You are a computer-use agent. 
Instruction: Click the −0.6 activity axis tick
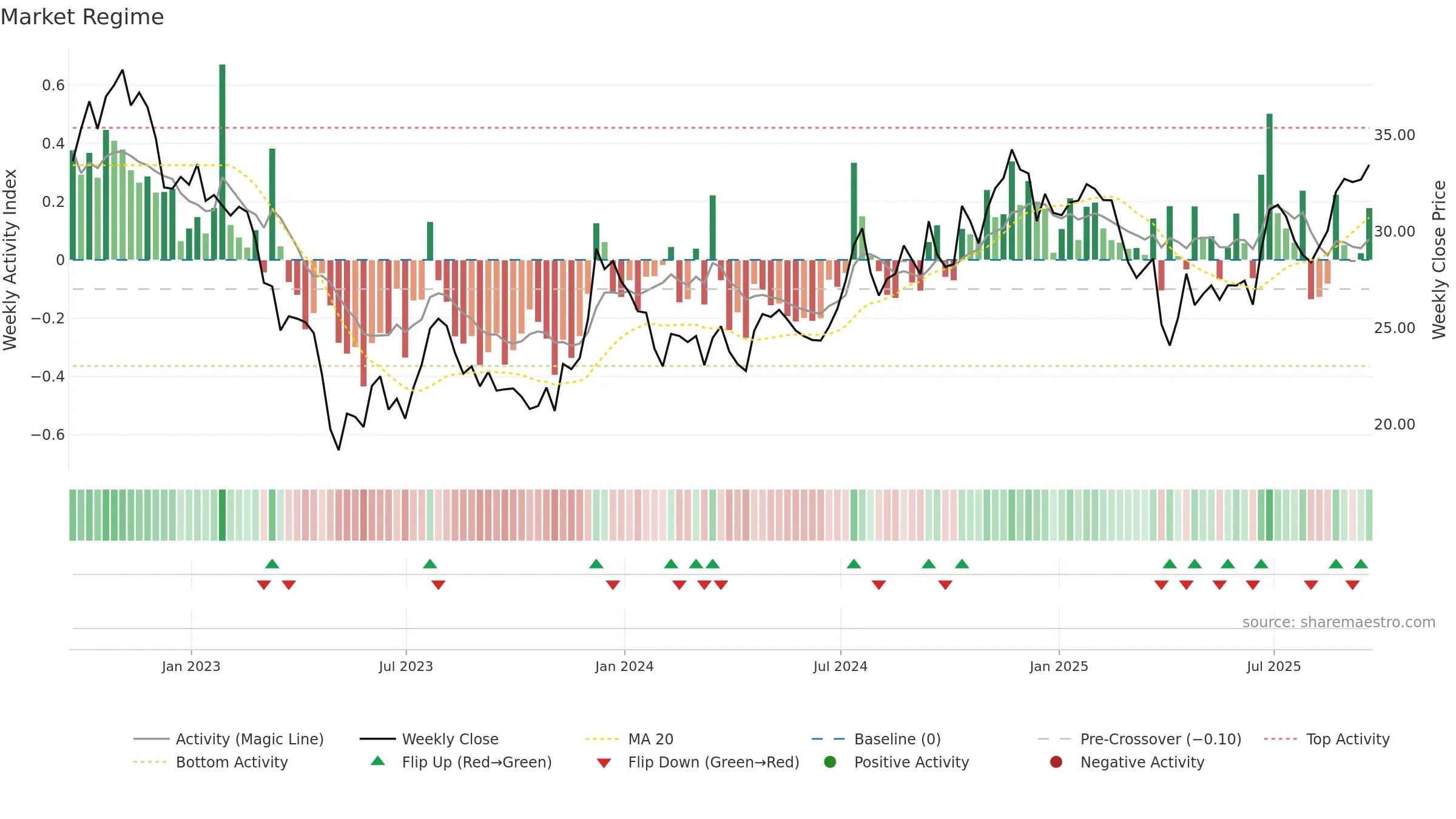(47, 434)
